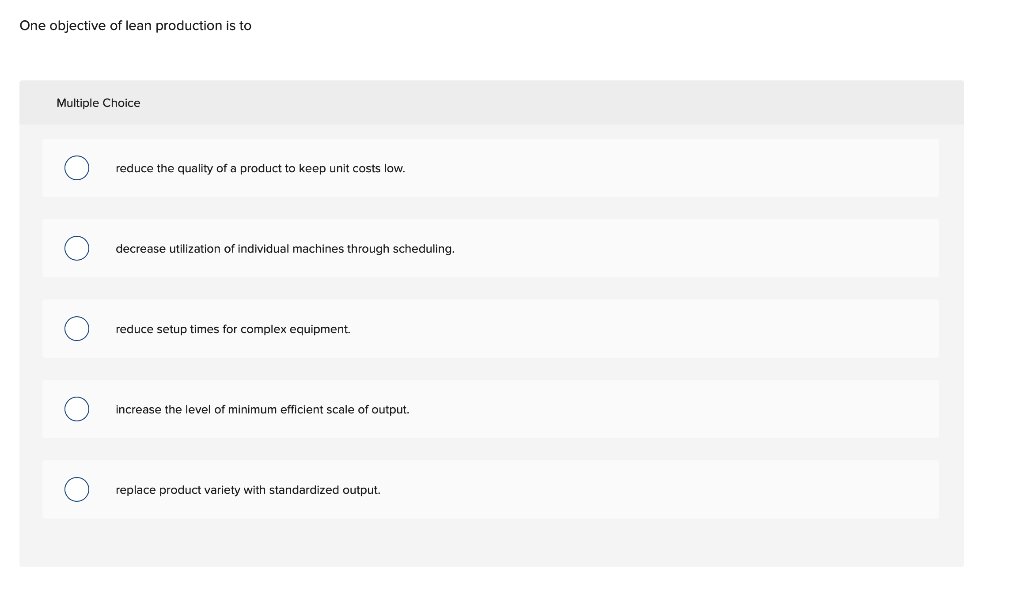Click answer text 'replace product variety with standardized output'

click(x=248, y=490)
